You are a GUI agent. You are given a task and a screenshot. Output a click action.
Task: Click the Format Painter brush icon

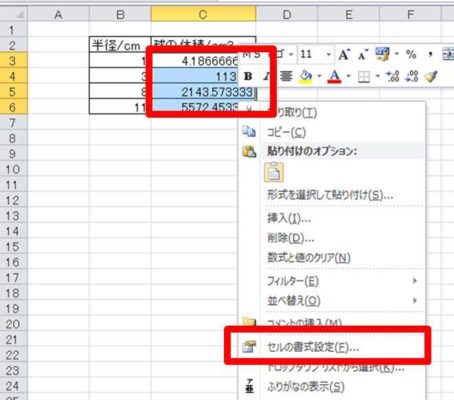point(431,77)
